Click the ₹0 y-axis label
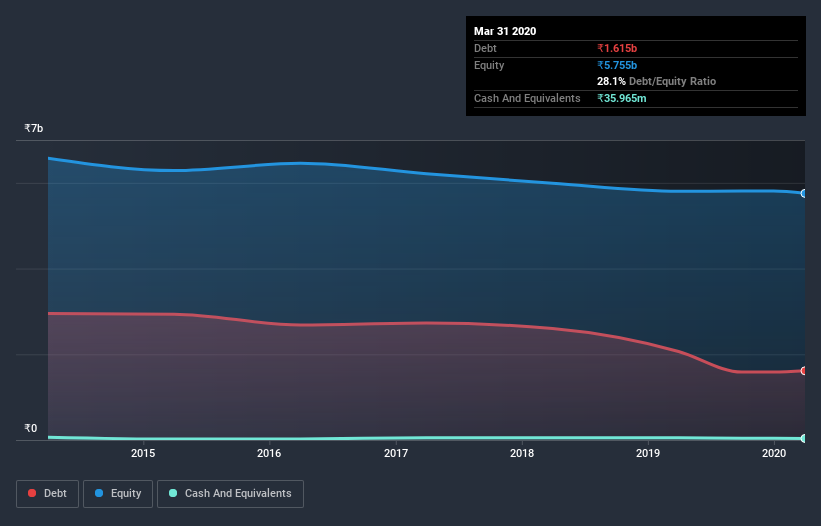This screenshot has height=526, width=821. click(30, 428)
